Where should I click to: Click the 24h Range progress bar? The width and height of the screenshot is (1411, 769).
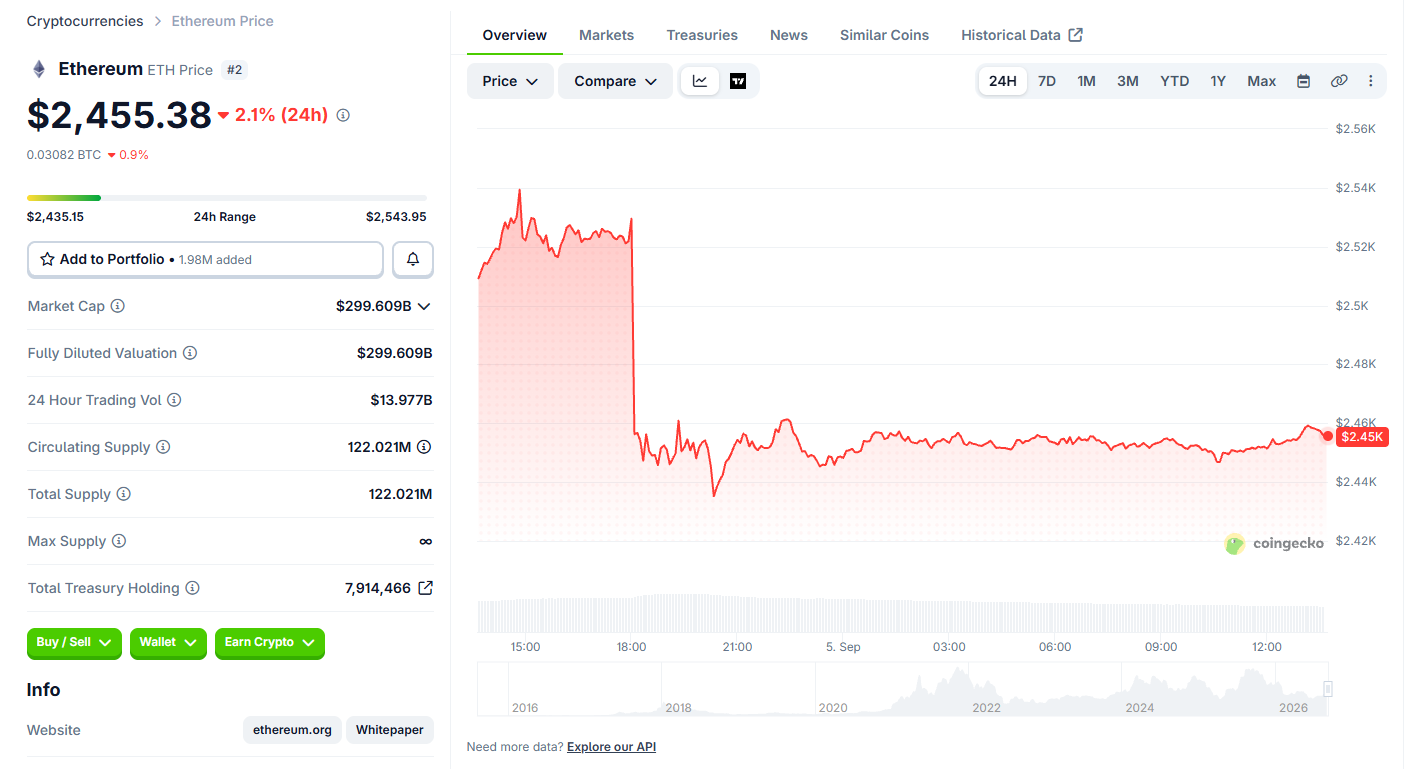pos(227,198)
